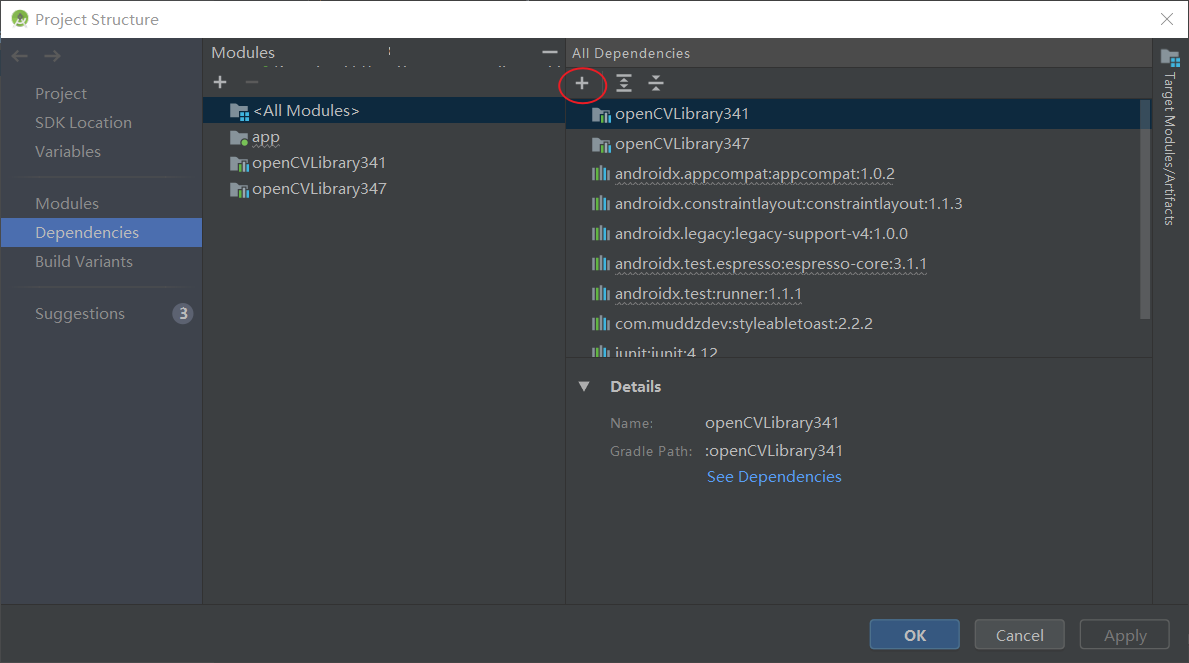
Task: Click module icon beside openCVLibrary347 dependency
Action: coord(601,144)
